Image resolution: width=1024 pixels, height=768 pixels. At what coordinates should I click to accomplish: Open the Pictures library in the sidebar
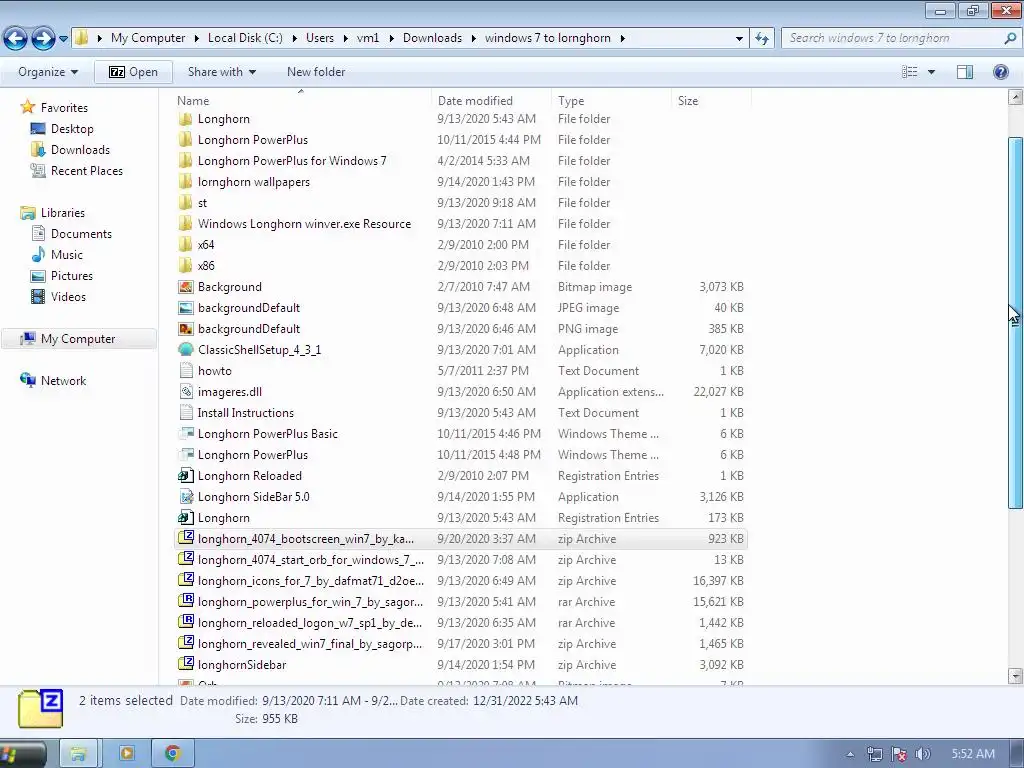[72, 276]
